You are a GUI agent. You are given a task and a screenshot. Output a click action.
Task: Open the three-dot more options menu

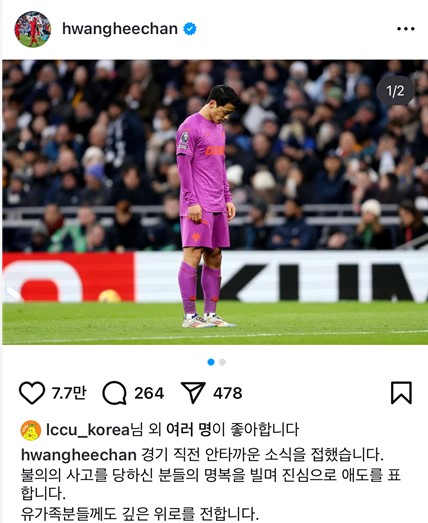point(406,29)
